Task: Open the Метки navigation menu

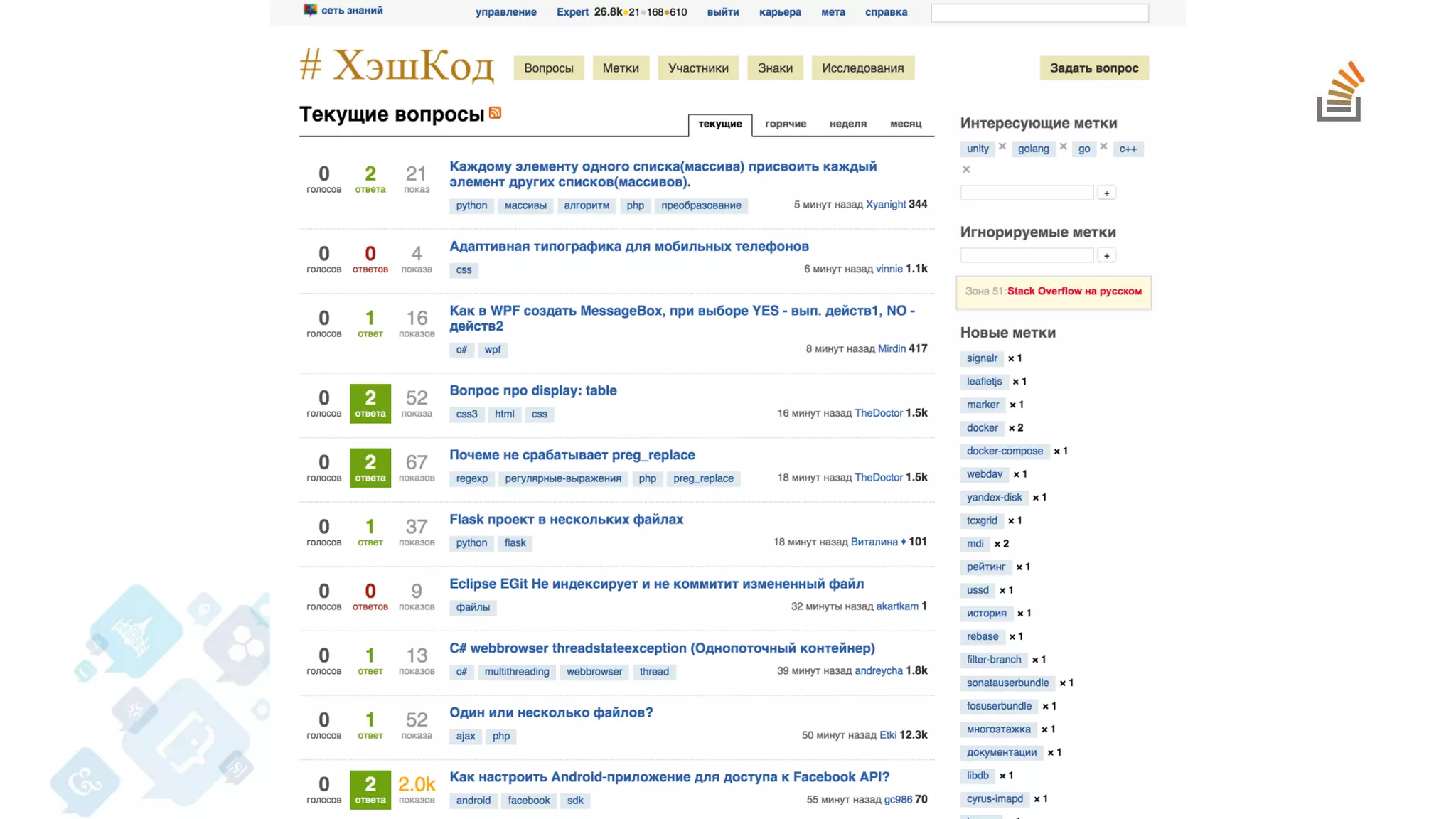Action: pyautogui.click(x=621, y=68)
